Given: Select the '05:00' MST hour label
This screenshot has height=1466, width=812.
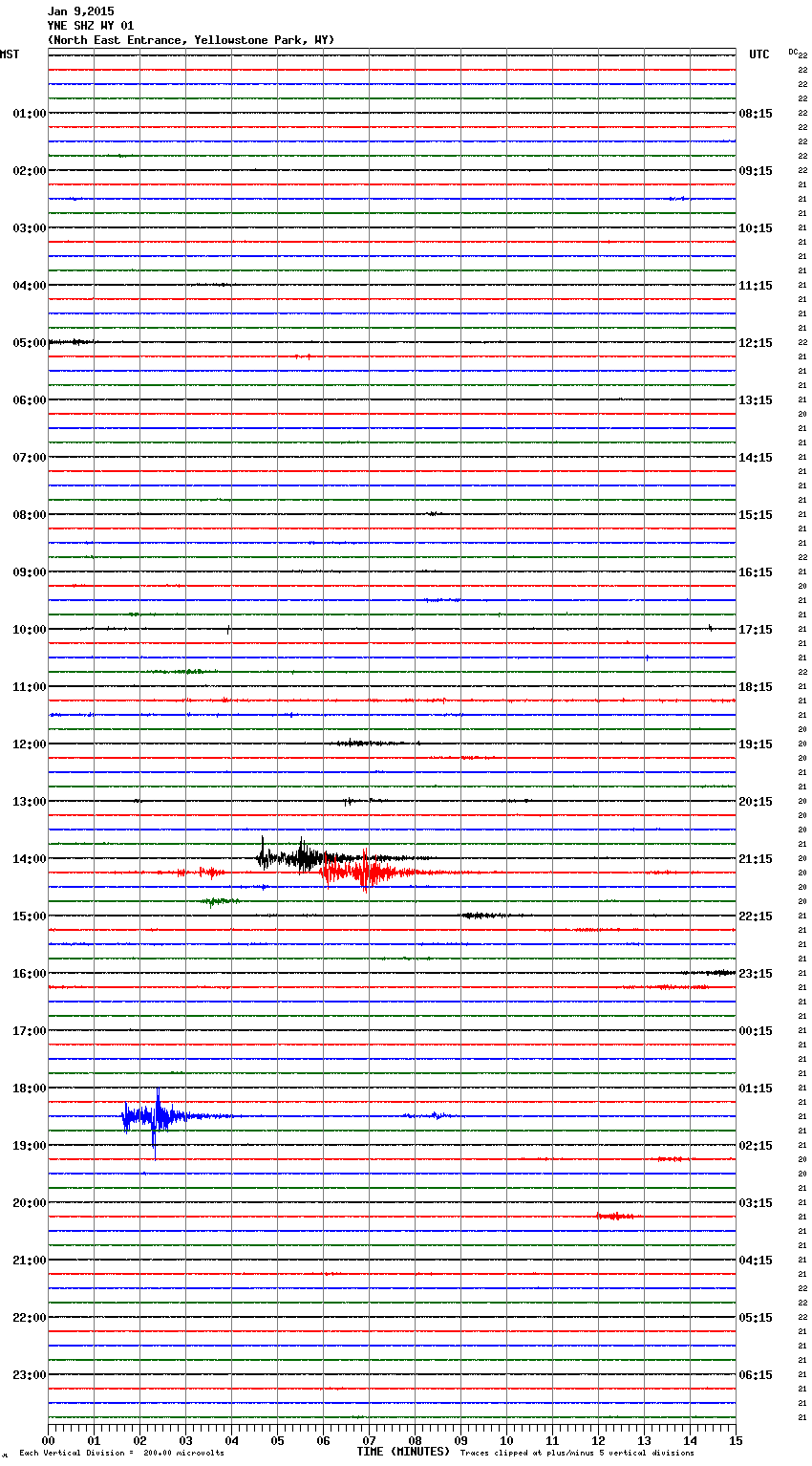Looking at the screenshot, I should click(30, 343).
